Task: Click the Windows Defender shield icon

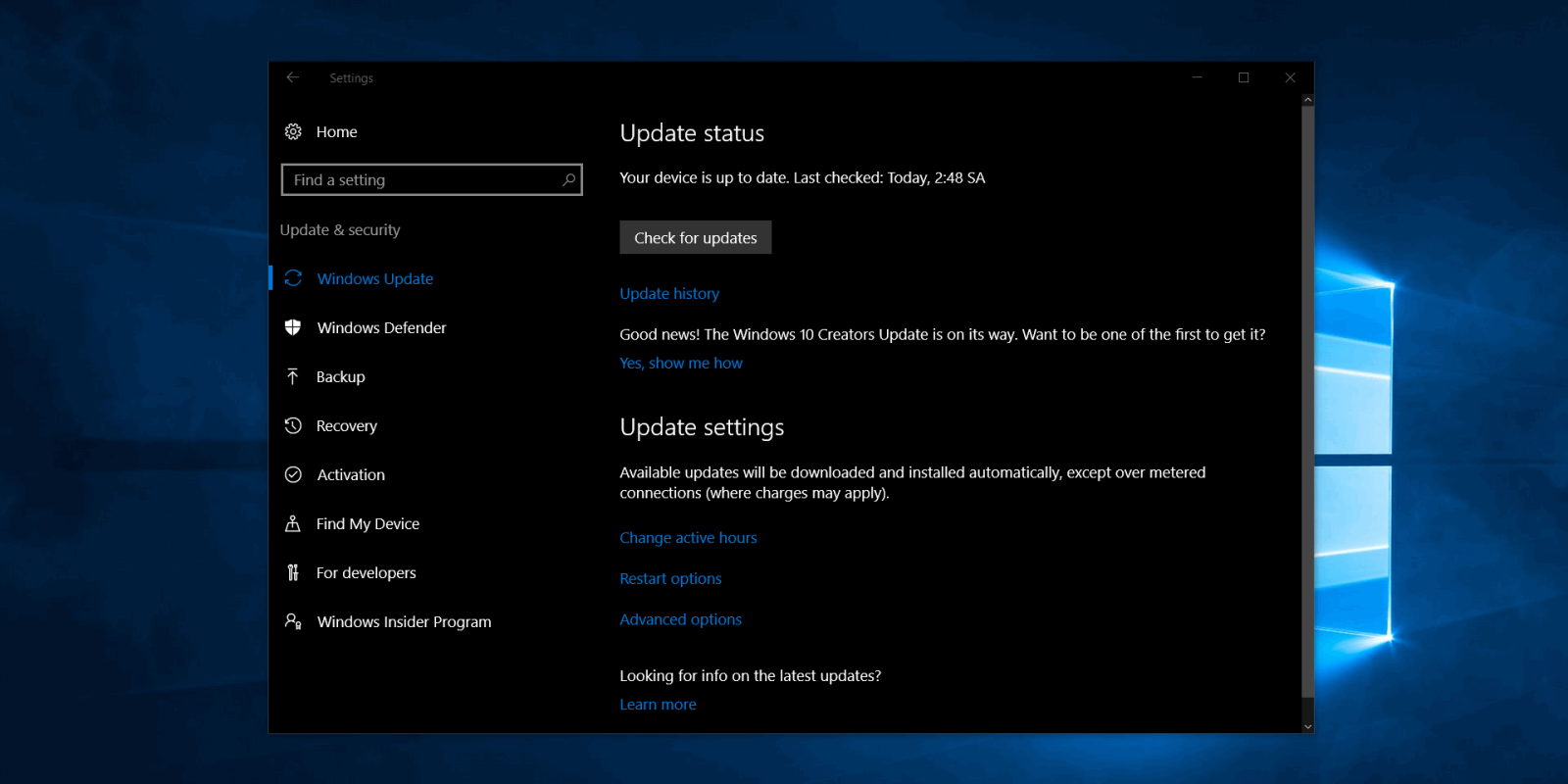Action: coord(293,327)
